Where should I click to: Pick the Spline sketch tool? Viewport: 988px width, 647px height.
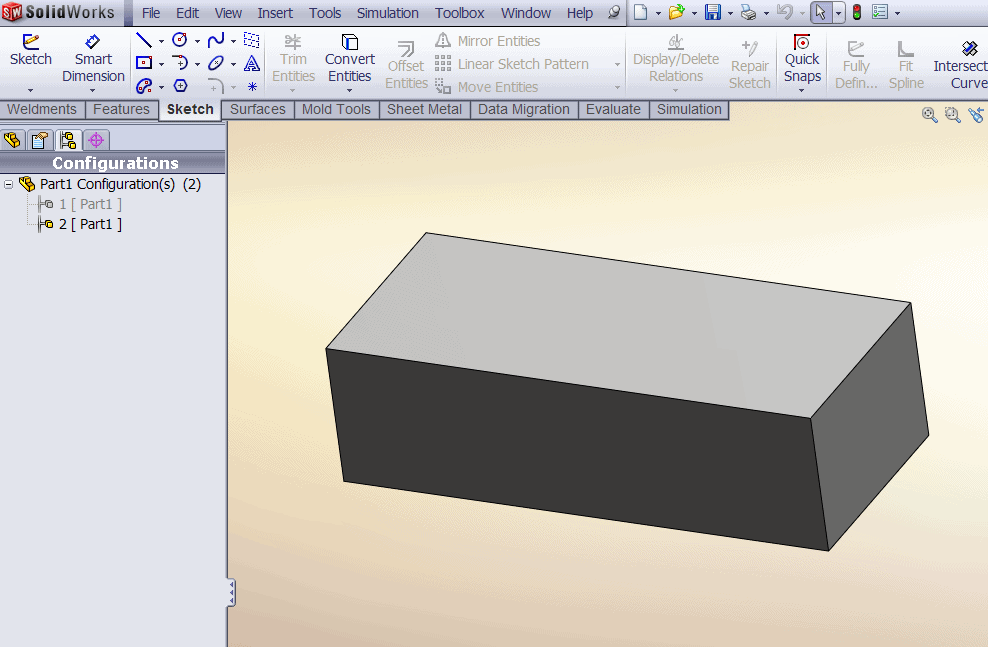click(x=215, y=41)
